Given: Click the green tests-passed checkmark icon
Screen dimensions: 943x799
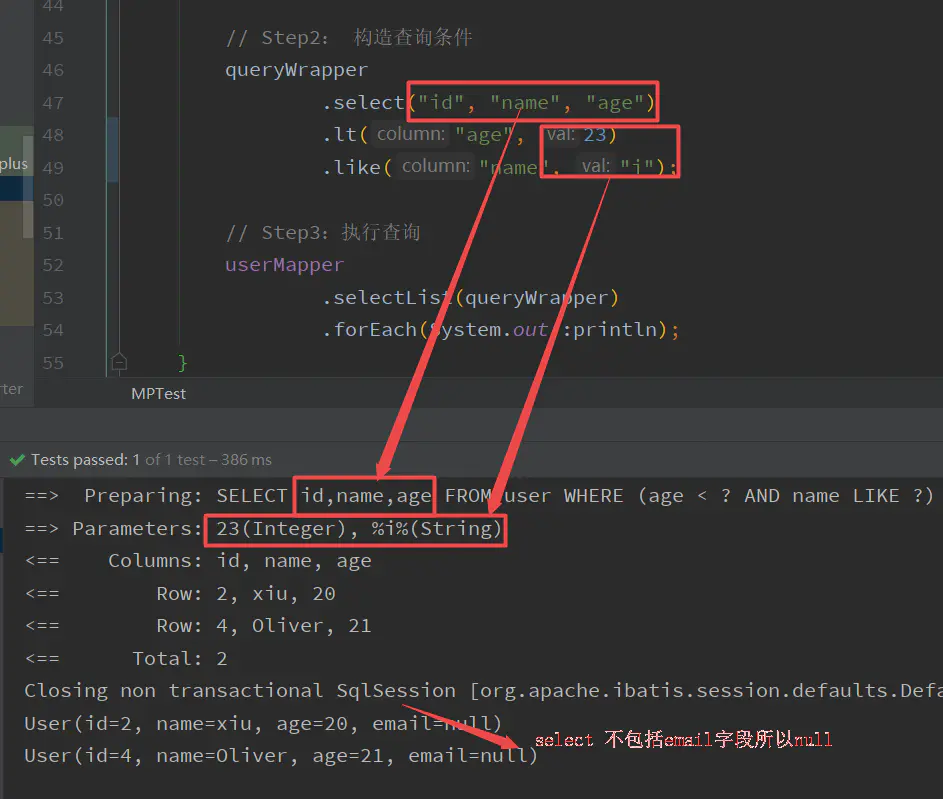Looking at the screenshot, I should [x=17, y=459].
